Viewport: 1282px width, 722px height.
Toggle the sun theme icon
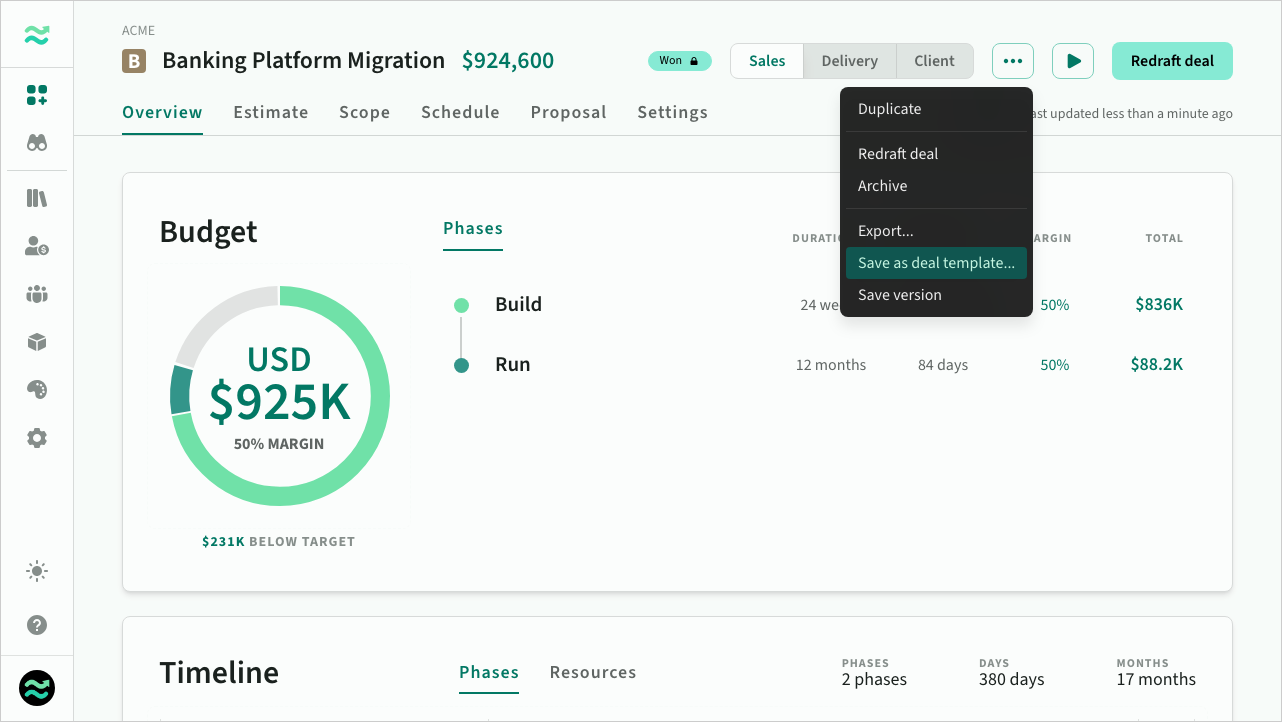pyautogui.click(x=37, y=572)
